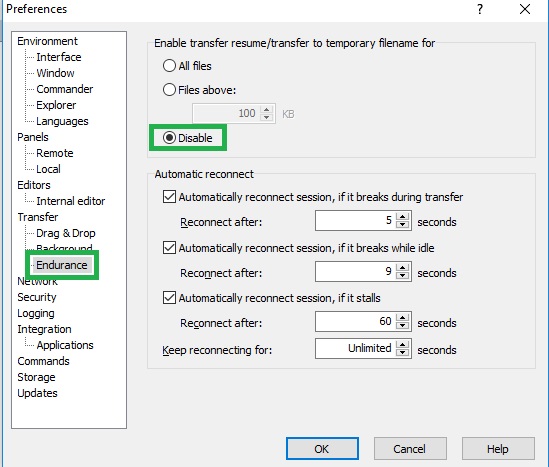Open the Storage preferences page
The height and width of the screenshot is (467, 549).
click(x=36, y=377)
